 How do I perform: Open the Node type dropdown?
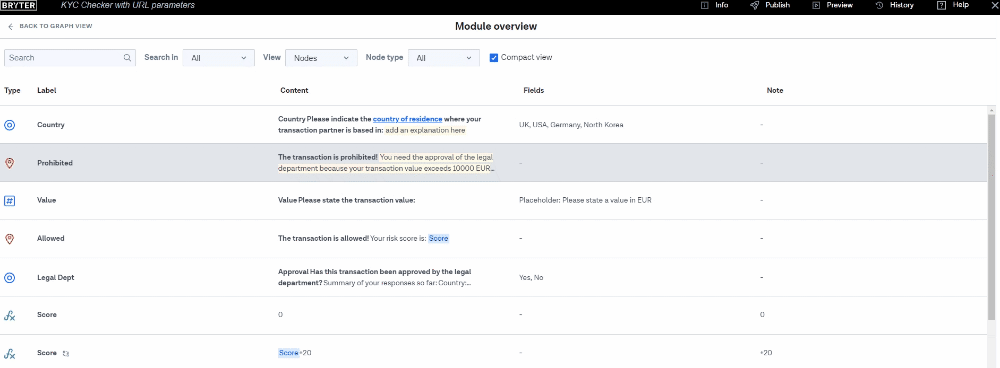[443, 57]
